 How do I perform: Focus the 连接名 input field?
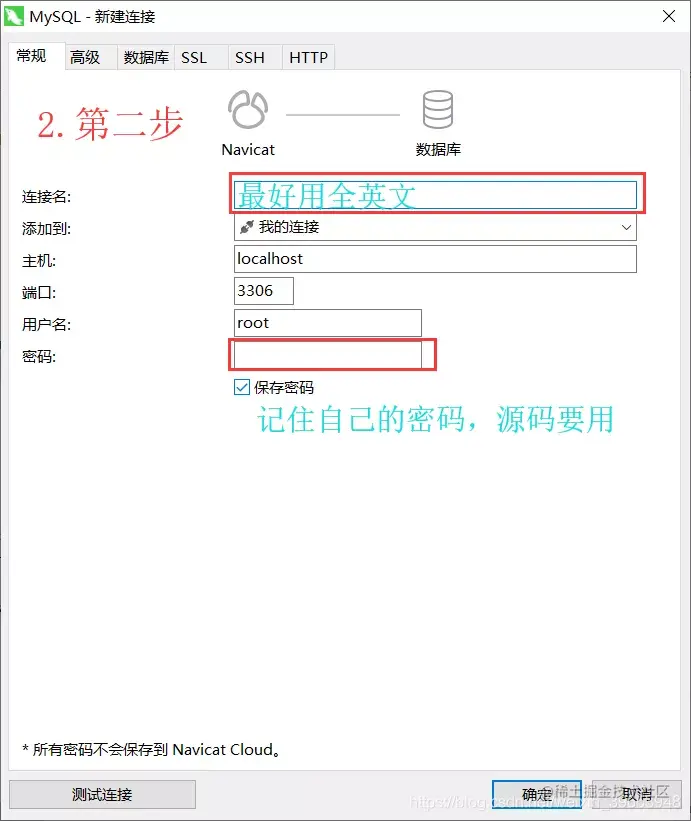(435, 195)
